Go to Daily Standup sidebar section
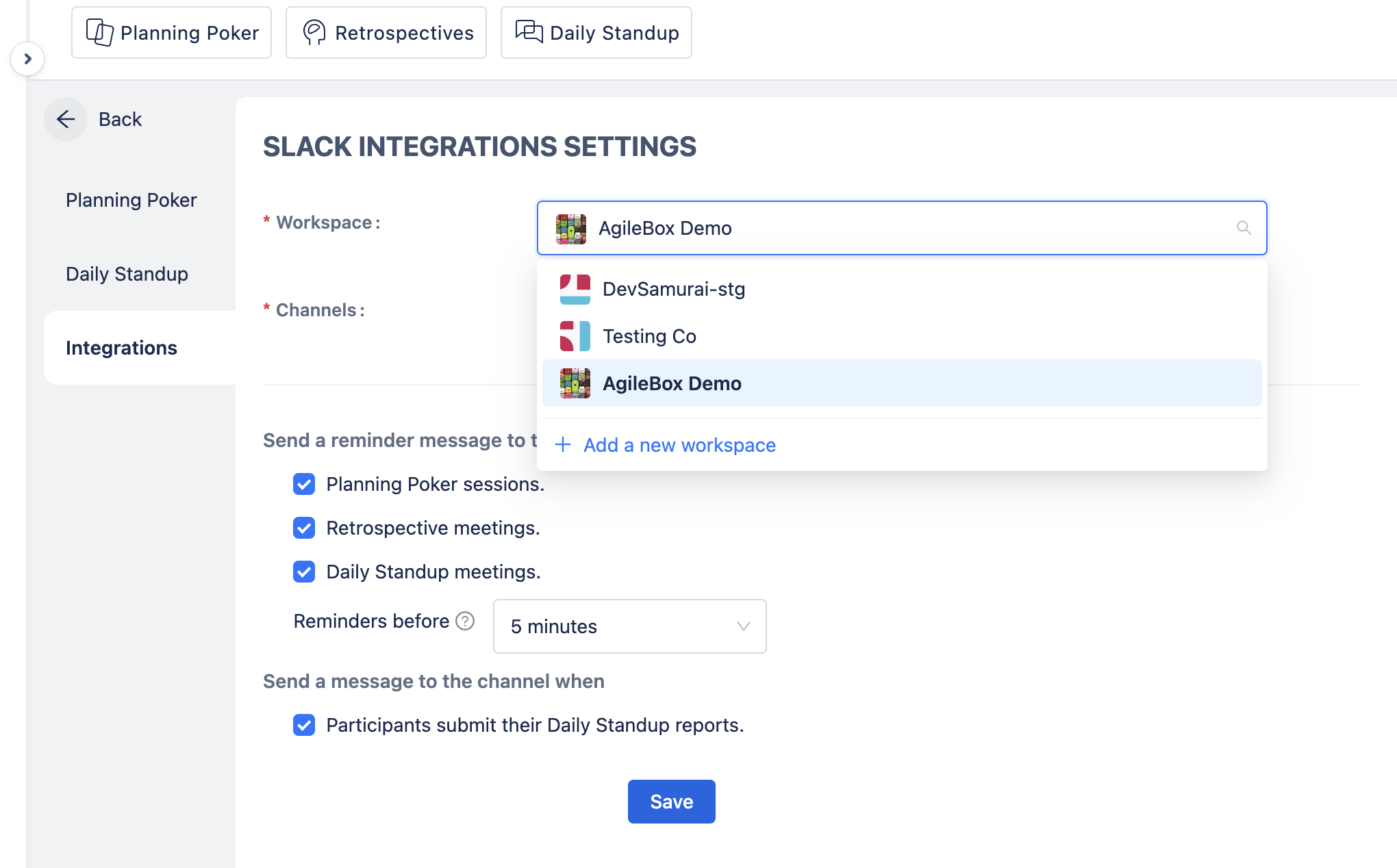1397x868 pixels. (x=127, y=274)
